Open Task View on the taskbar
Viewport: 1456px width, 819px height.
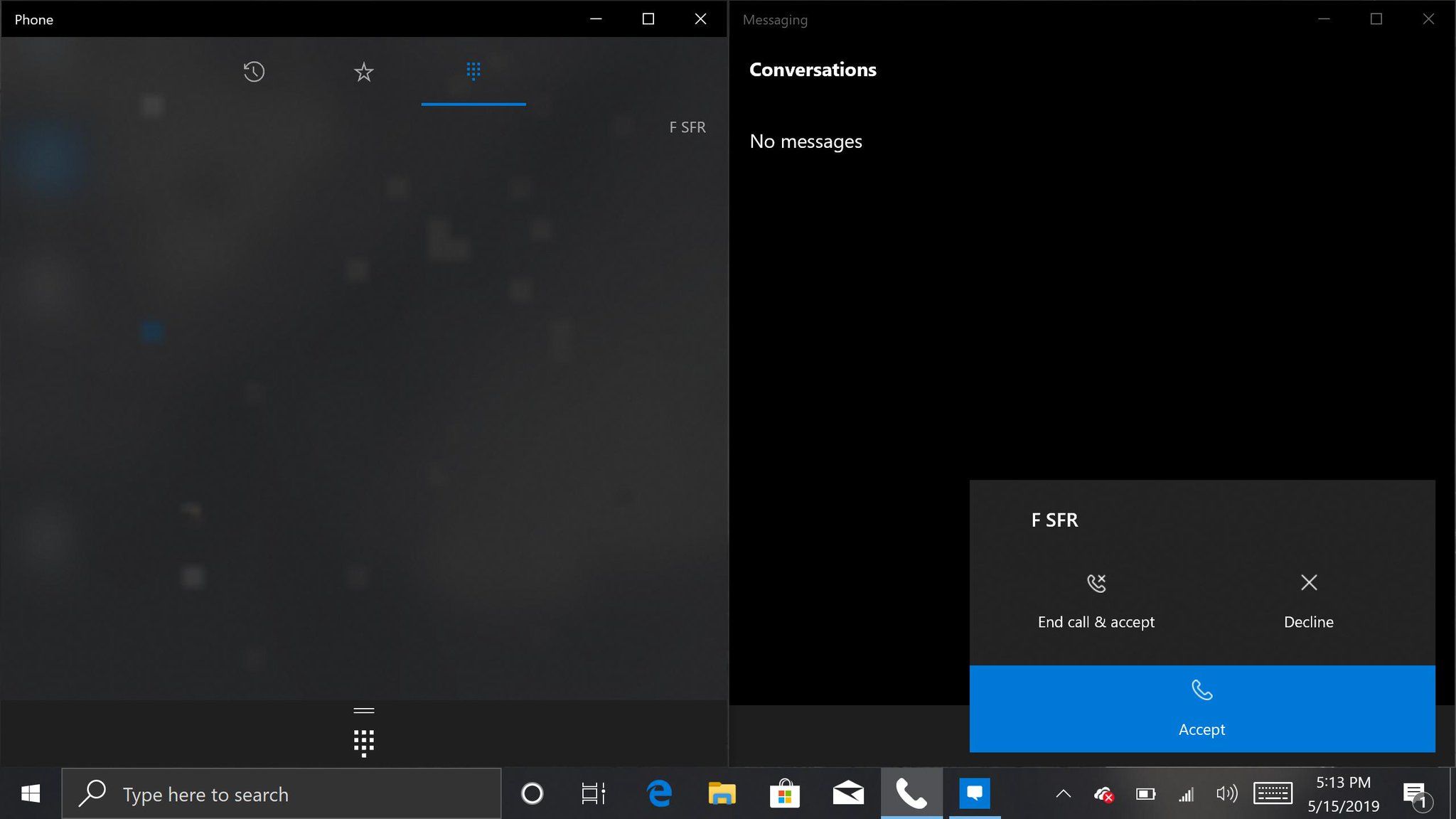pos(593,793)
